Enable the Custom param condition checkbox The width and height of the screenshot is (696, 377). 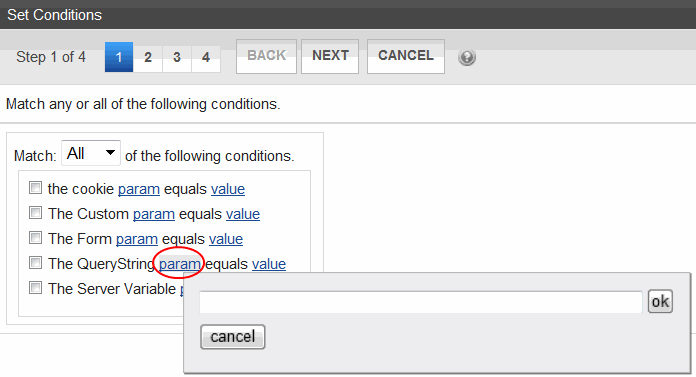pyautogui.click(x=36, y=213)
